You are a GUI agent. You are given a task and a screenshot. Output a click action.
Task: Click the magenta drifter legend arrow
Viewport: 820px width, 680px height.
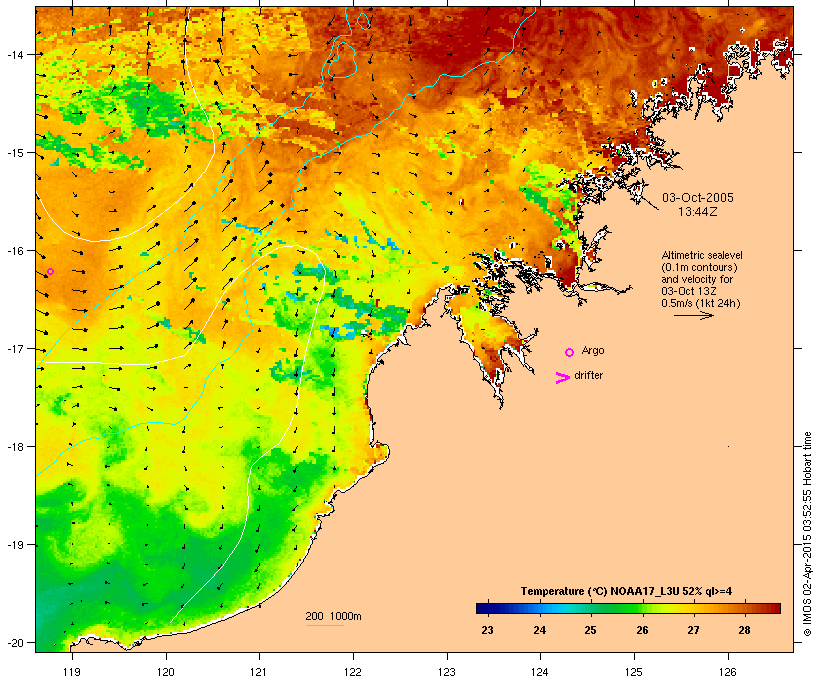click(x=563, y=378)
